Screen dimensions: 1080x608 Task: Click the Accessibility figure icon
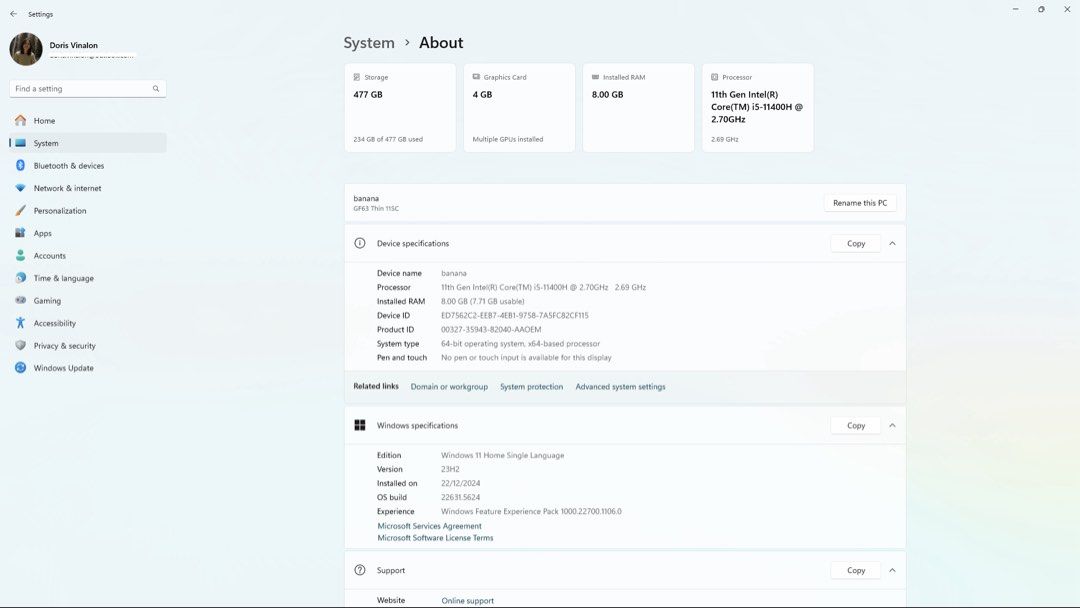pos(21,323)
